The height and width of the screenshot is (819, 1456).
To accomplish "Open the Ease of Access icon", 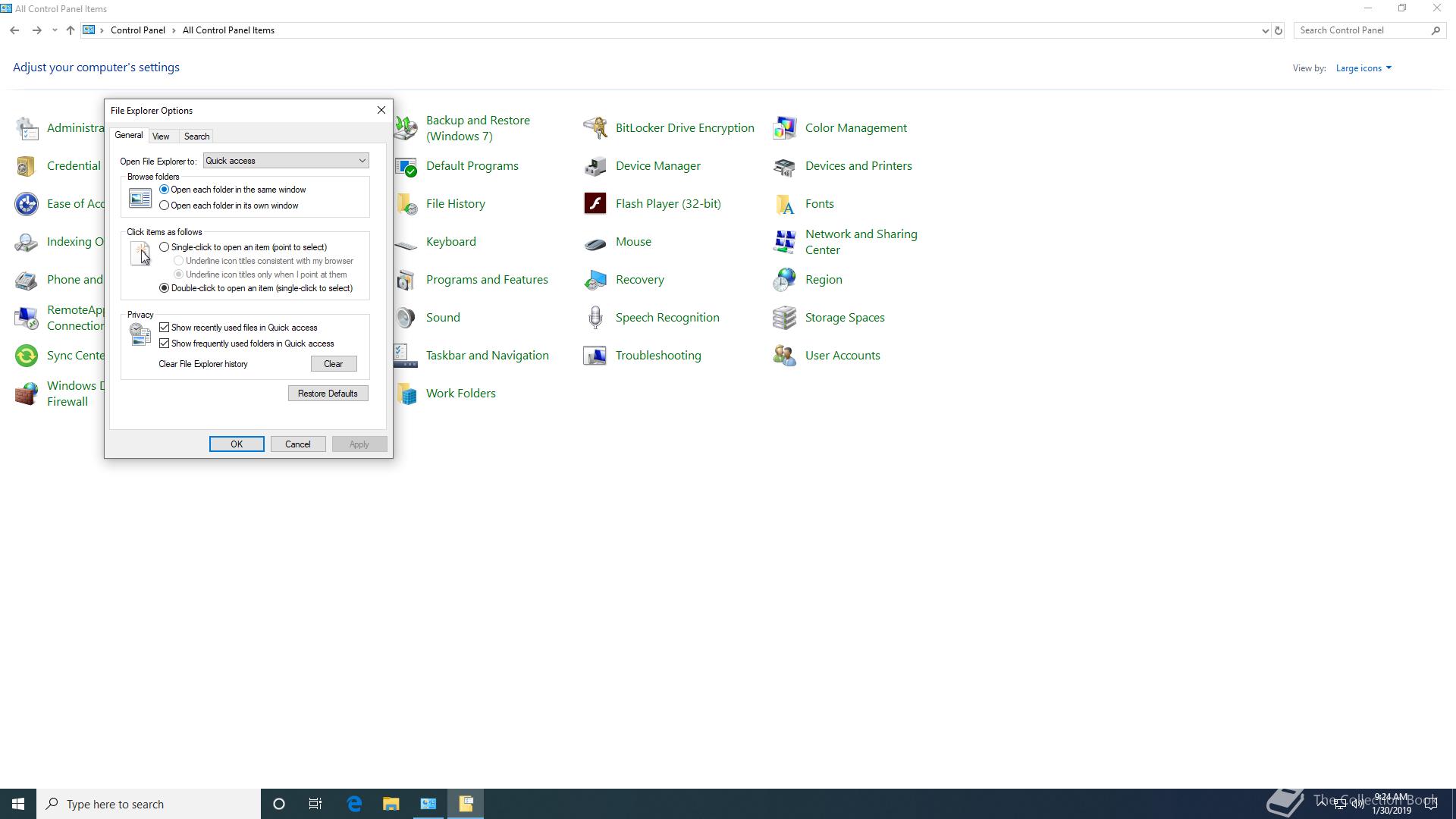I will 27,204.
